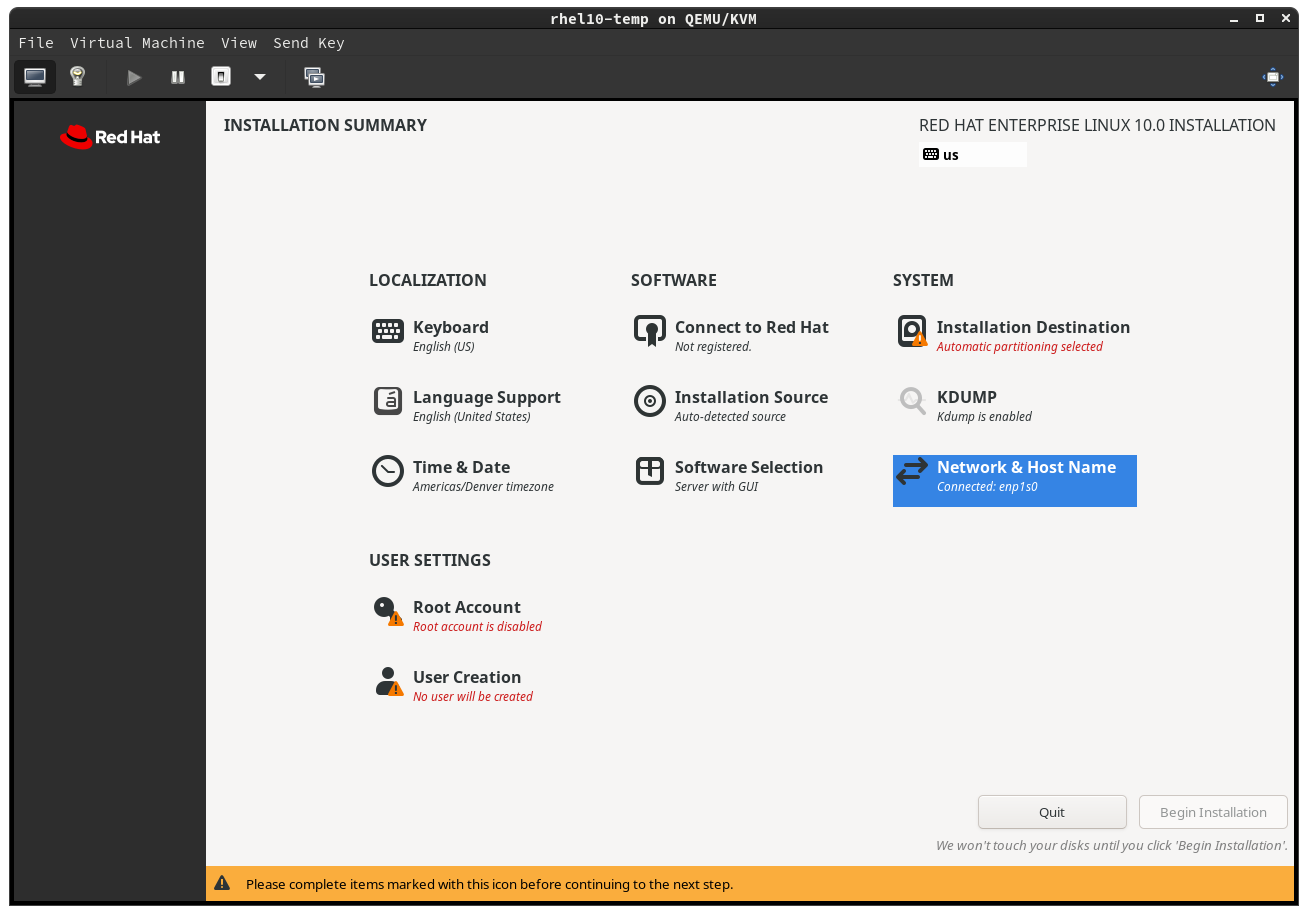1308x915 pixels.
Task: Click 'Auto-detected source' status text
Action: click(730, 417)
